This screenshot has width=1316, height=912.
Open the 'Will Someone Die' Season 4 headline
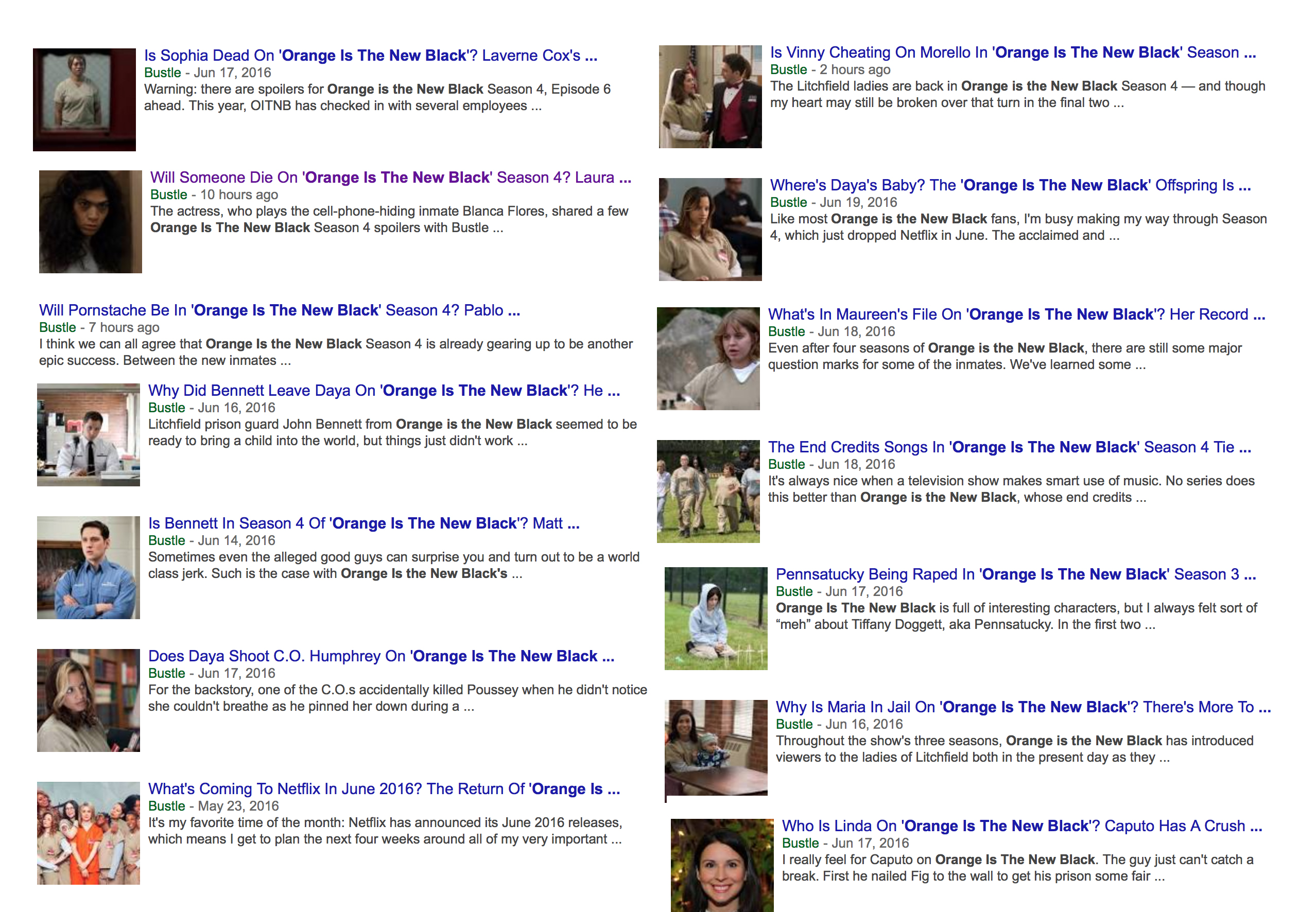pyautogui.click(x=390, y=178)
